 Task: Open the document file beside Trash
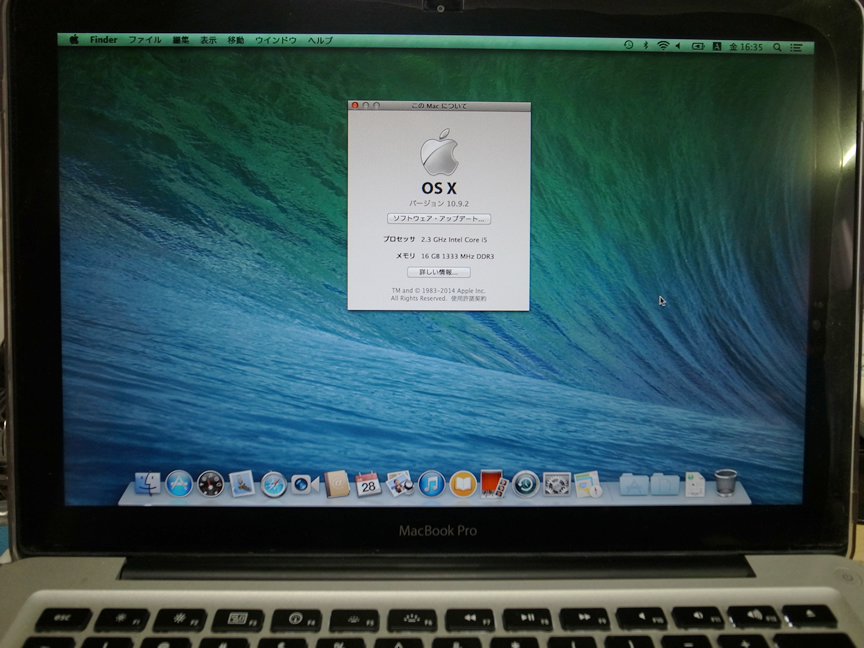coord(695,485)
